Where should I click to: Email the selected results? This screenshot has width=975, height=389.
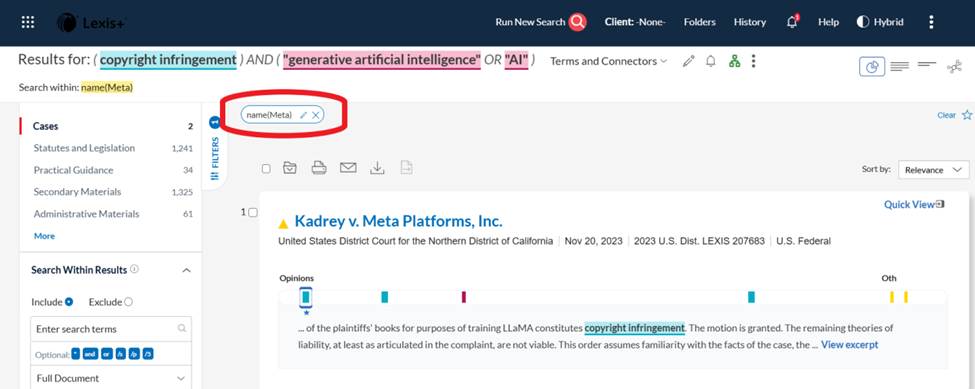[348, 168]
